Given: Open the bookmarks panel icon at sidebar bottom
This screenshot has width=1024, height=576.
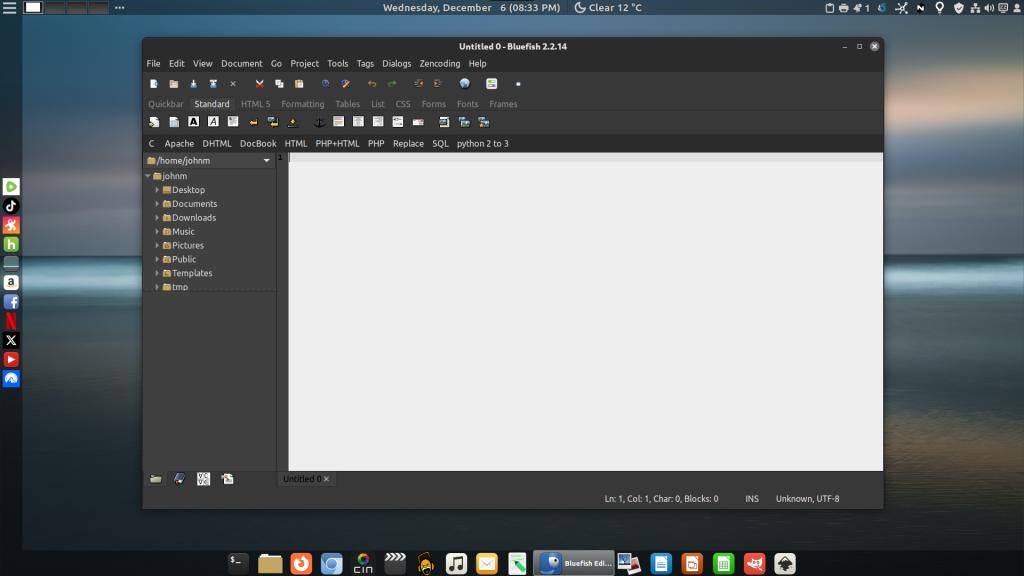Looking at the screenshot, I should click(180, 479).
